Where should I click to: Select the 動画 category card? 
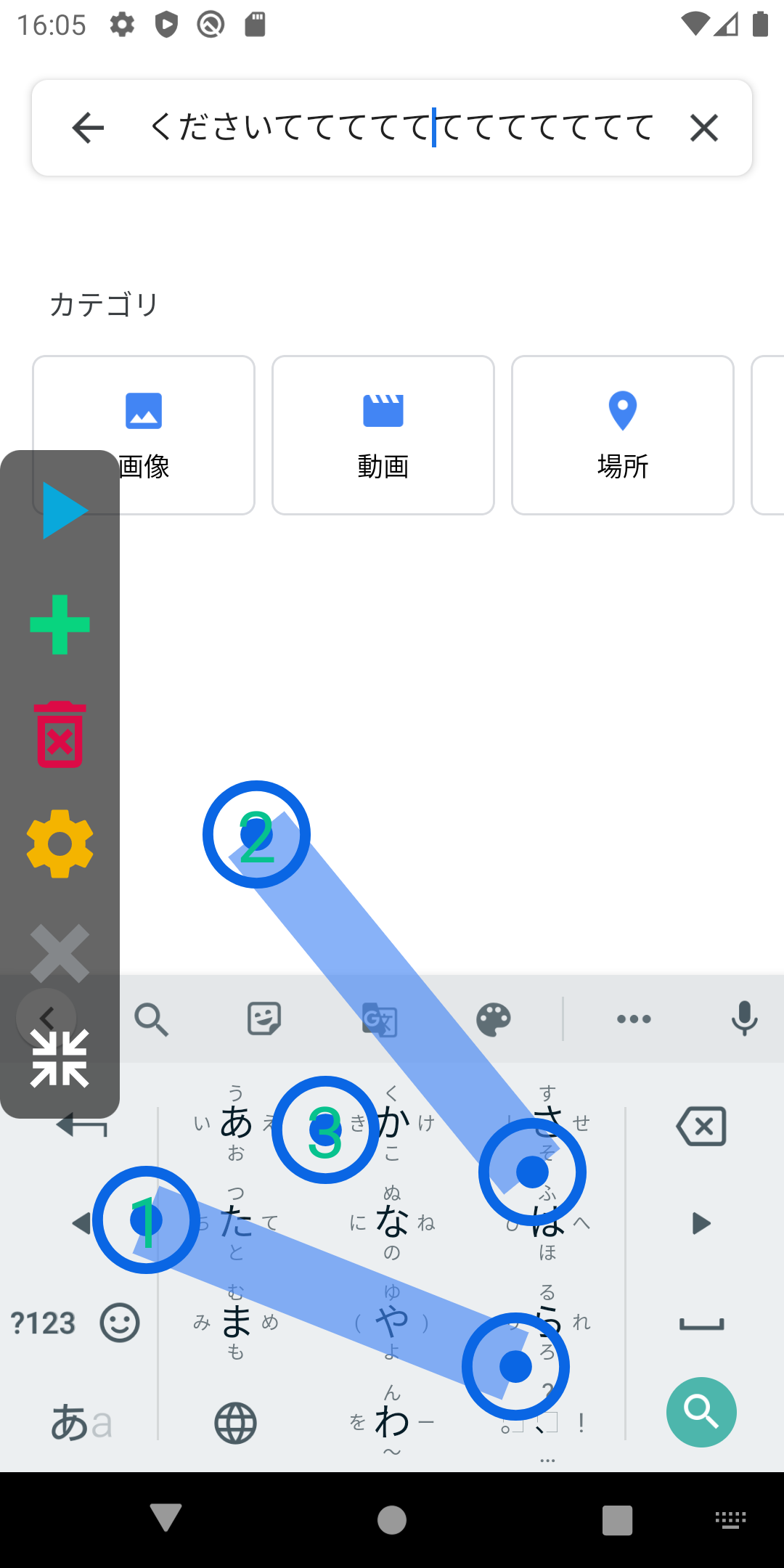383,435
